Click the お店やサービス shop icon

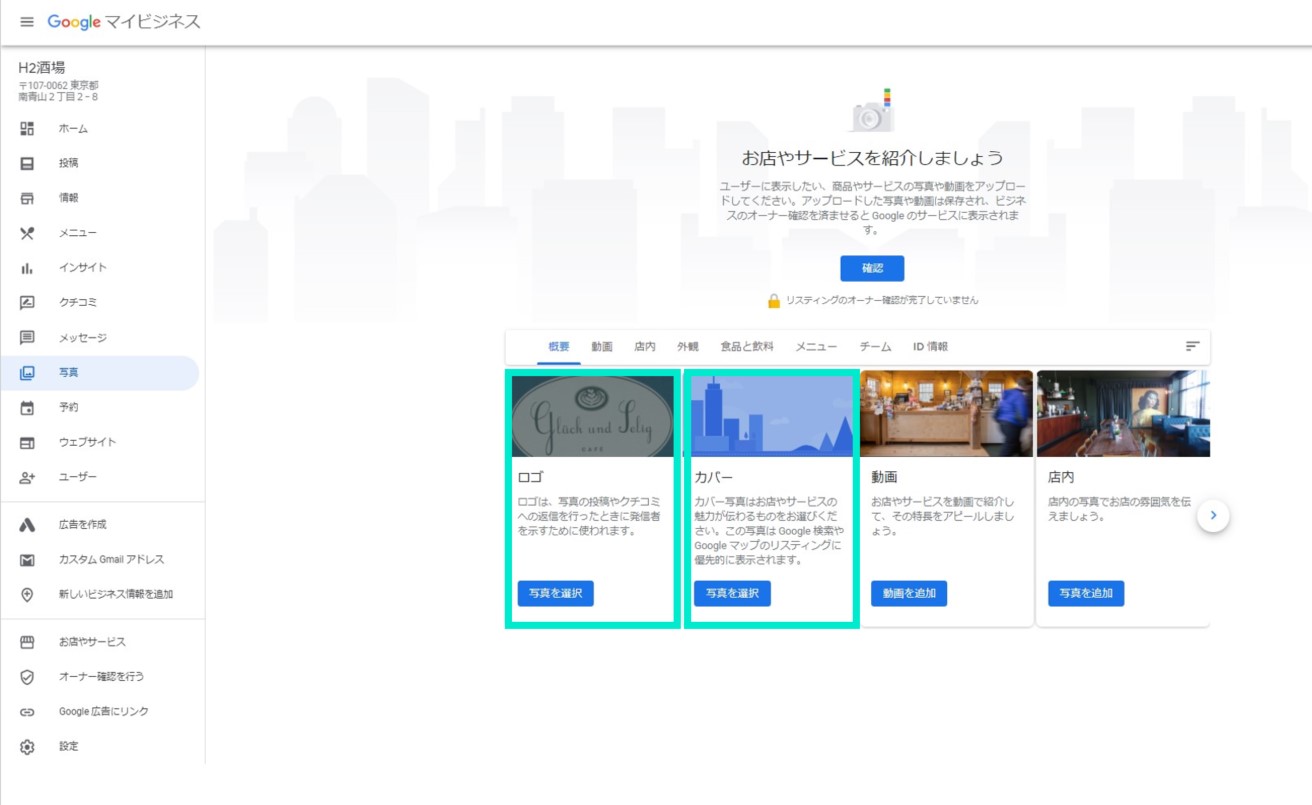(27, 642)
